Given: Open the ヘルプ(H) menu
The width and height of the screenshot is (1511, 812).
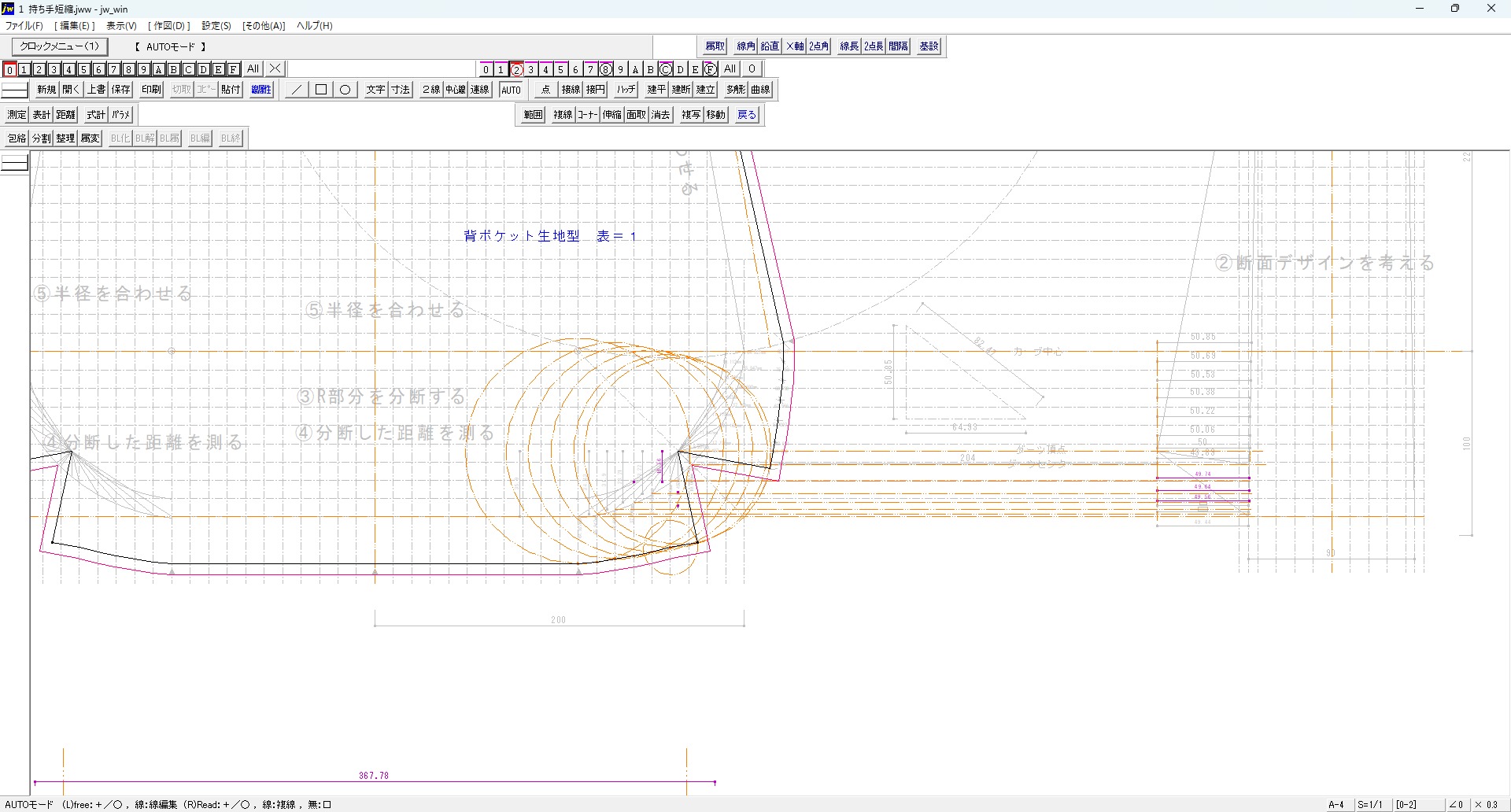Looking at the screenshot, I should pos(315,26).
